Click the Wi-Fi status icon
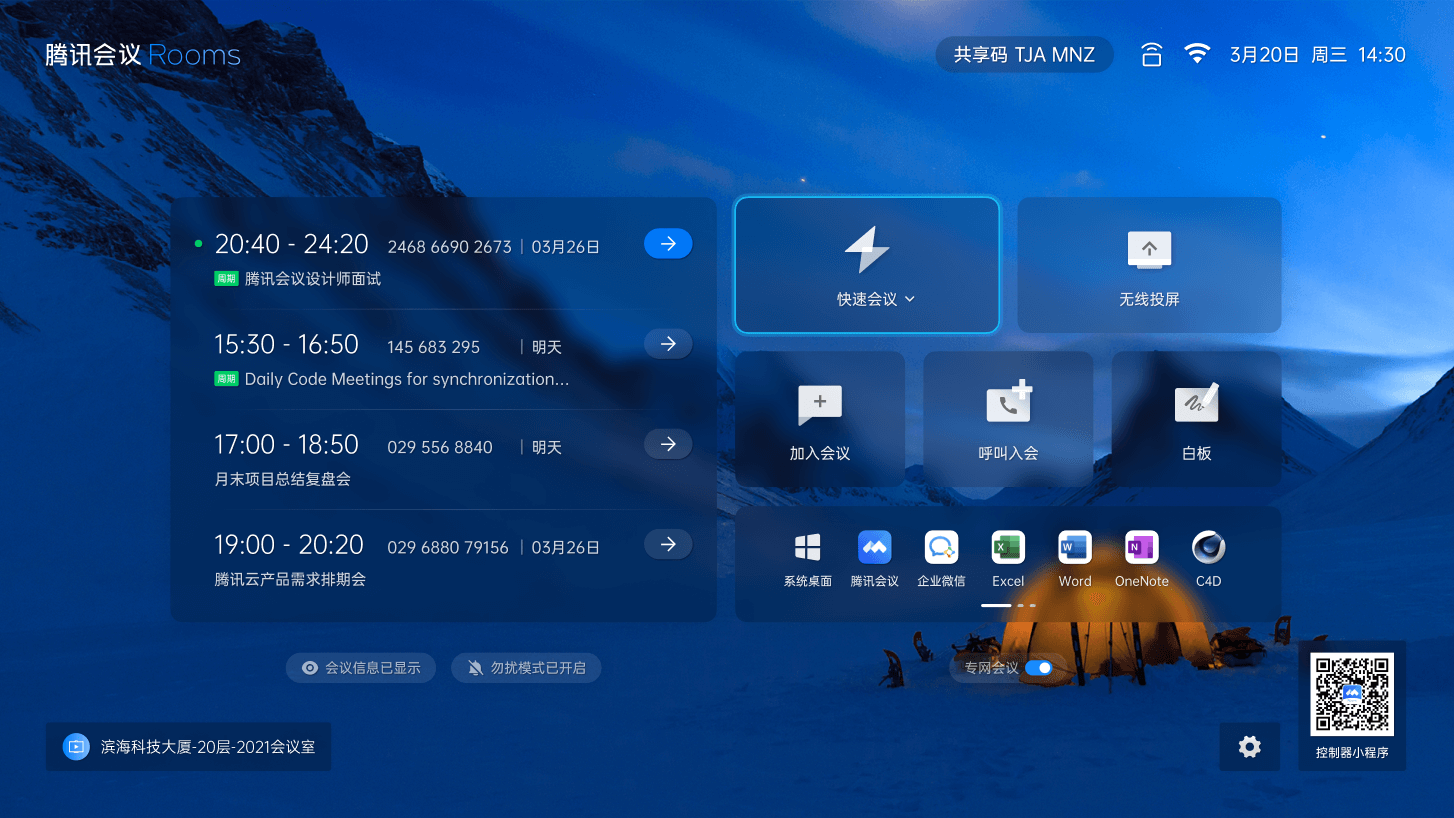This screenshot has height=818, width=1454. click(x=1197, y=55)
